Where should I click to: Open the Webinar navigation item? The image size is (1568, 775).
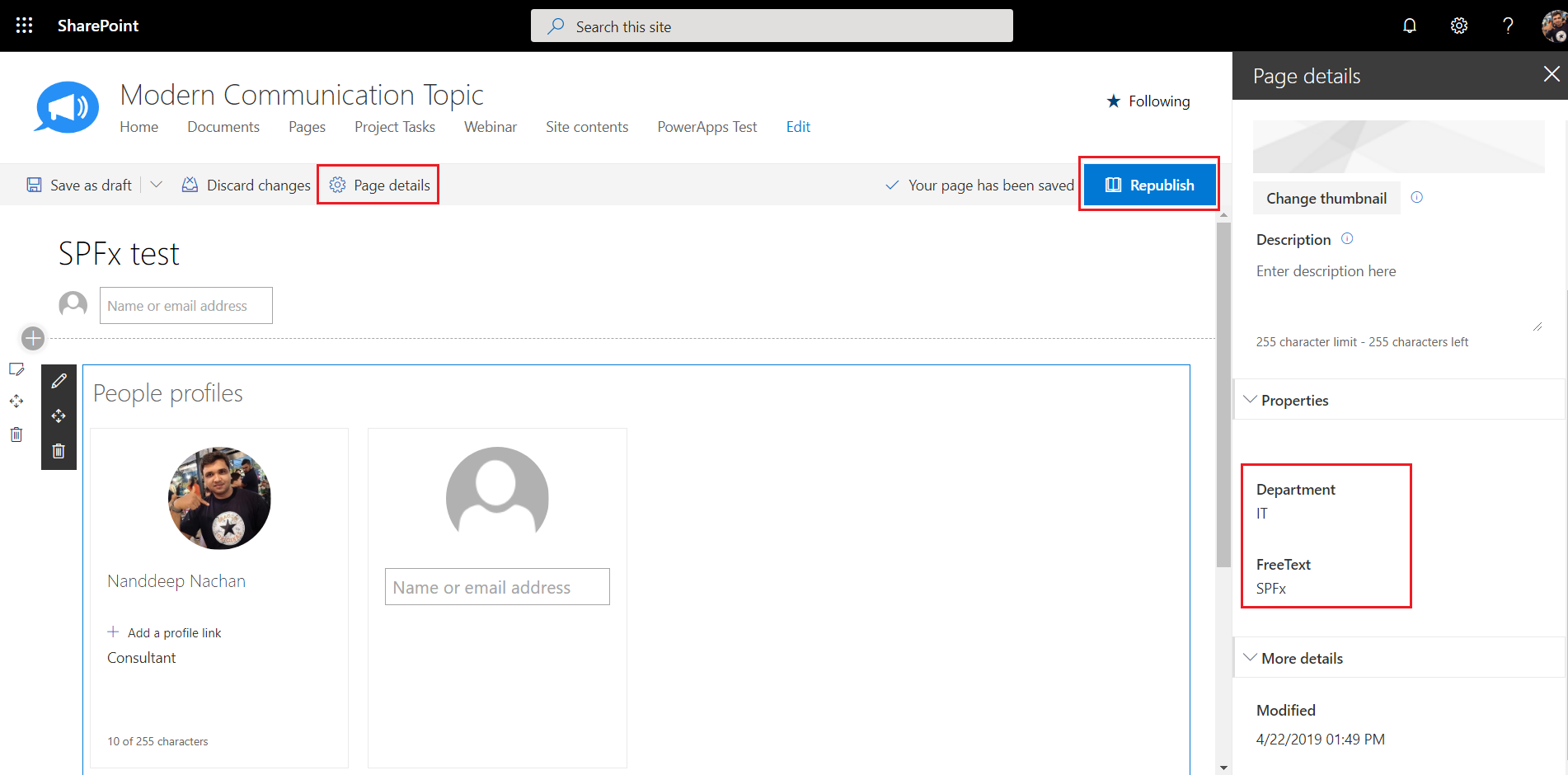pos(491,127)
